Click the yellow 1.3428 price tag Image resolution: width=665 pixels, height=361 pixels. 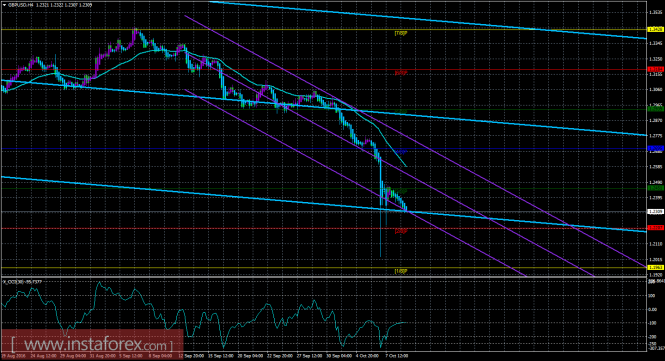(655, 30)
